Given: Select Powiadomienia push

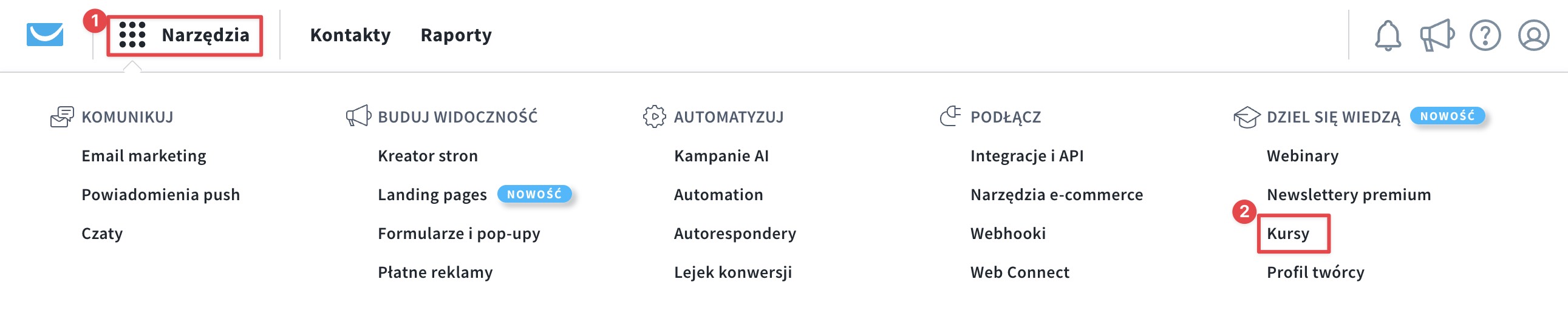Looking at the screenshot, I should (161, 195).
